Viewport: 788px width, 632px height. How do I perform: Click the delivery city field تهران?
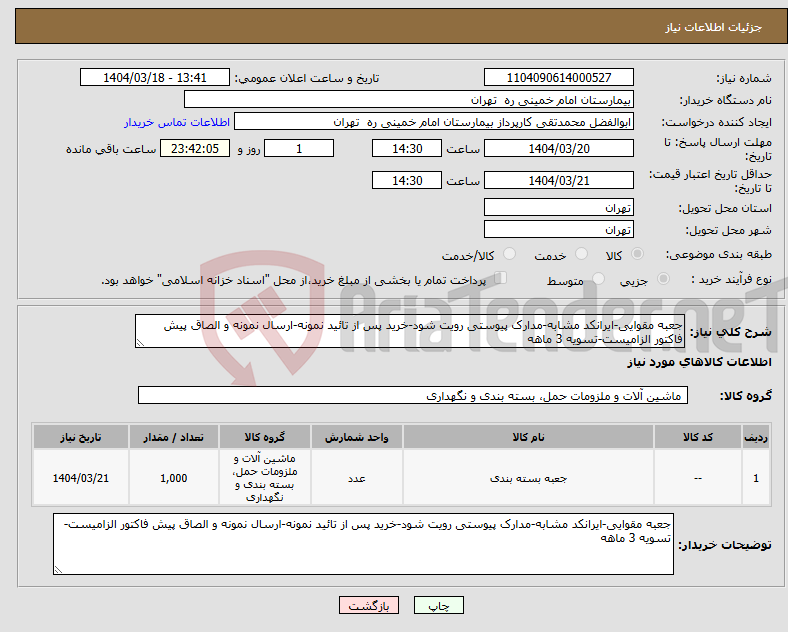tap(558, 230)
